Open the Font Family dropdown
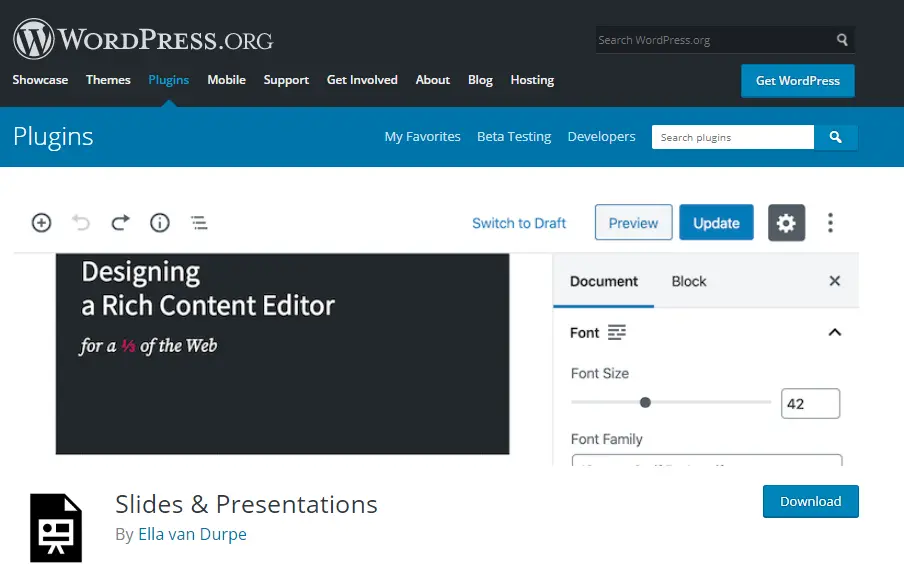Screen dimensions: 904x588 tap(707, 461)
